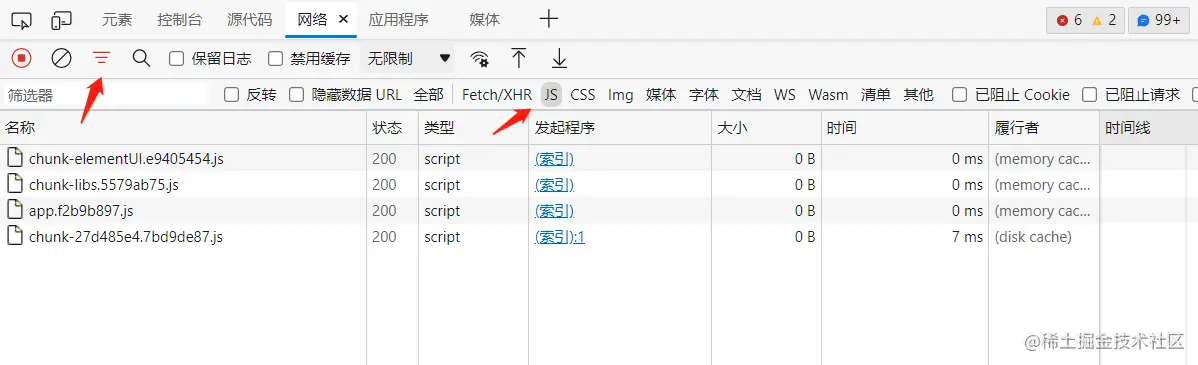The height and width of the screenshot is (365, 1198).
Task: Sort by 履行者 column header
Action: coord(1044,128)
